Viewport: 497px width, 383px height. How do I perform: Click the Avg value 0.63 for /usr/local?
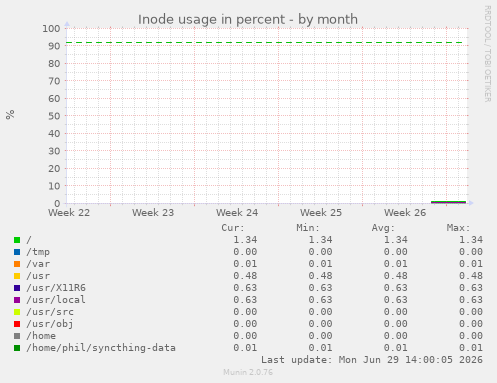coord(395,300)
